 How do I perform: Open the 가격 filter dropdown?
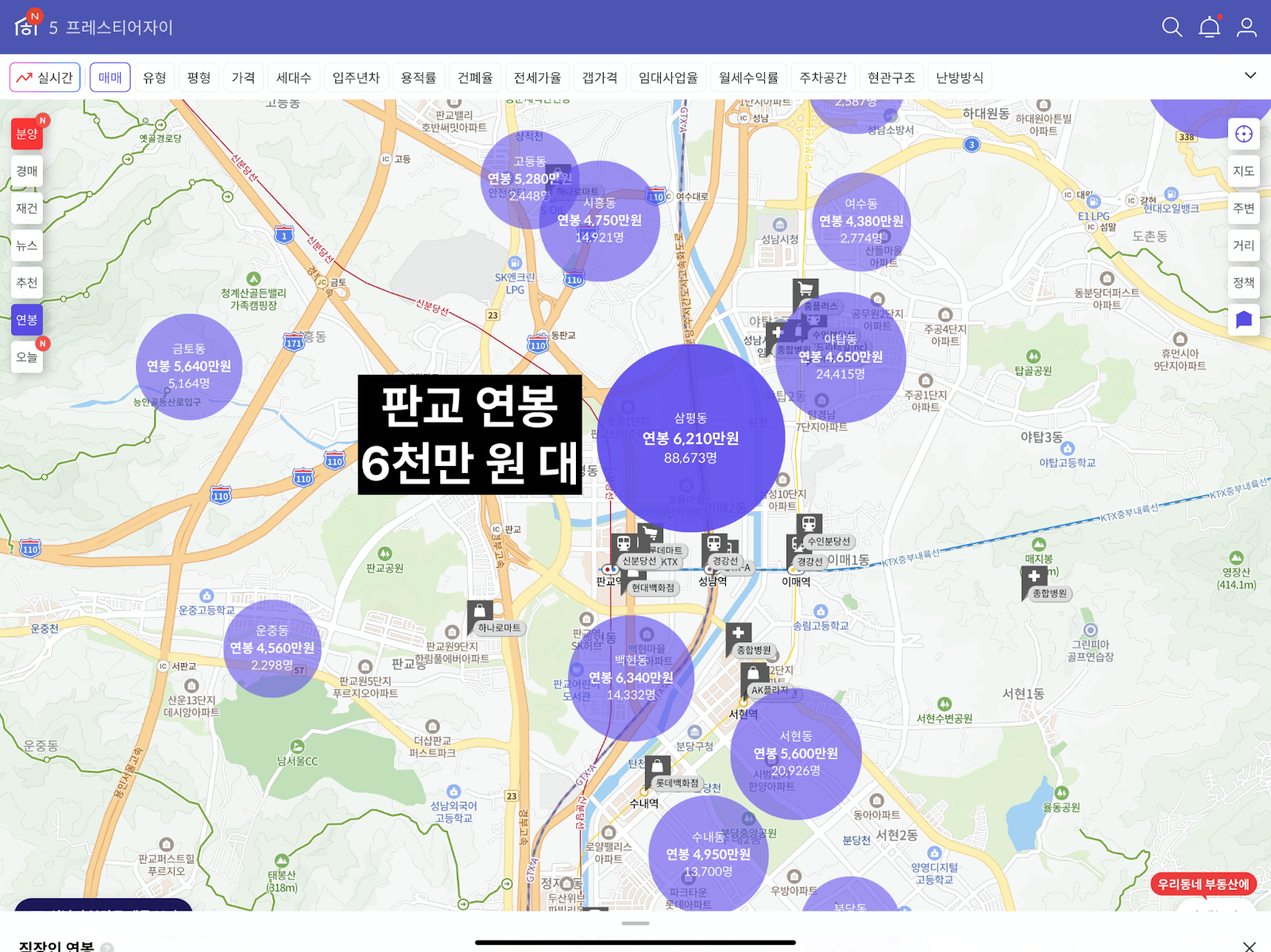click(x=243, y=77)
